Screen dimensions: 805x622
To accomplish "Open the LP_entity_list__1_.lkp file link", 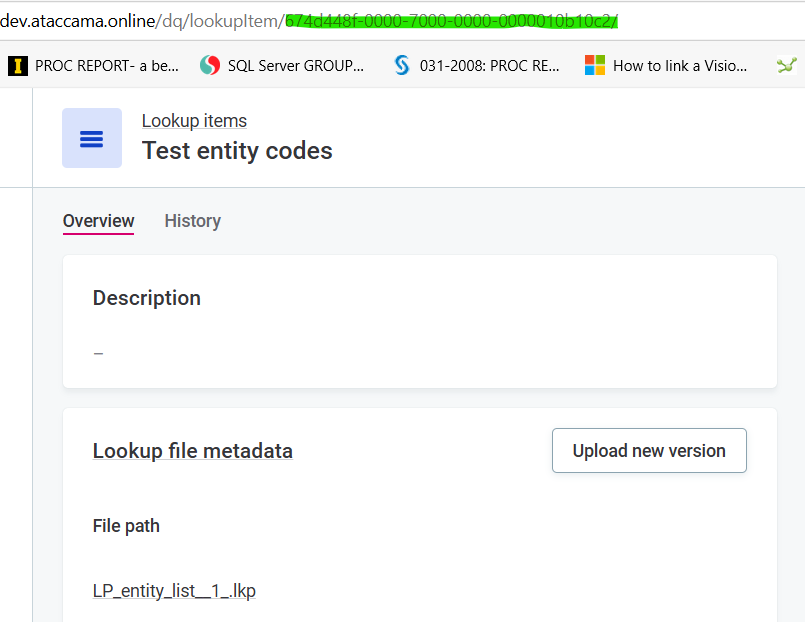I will 174,591.
